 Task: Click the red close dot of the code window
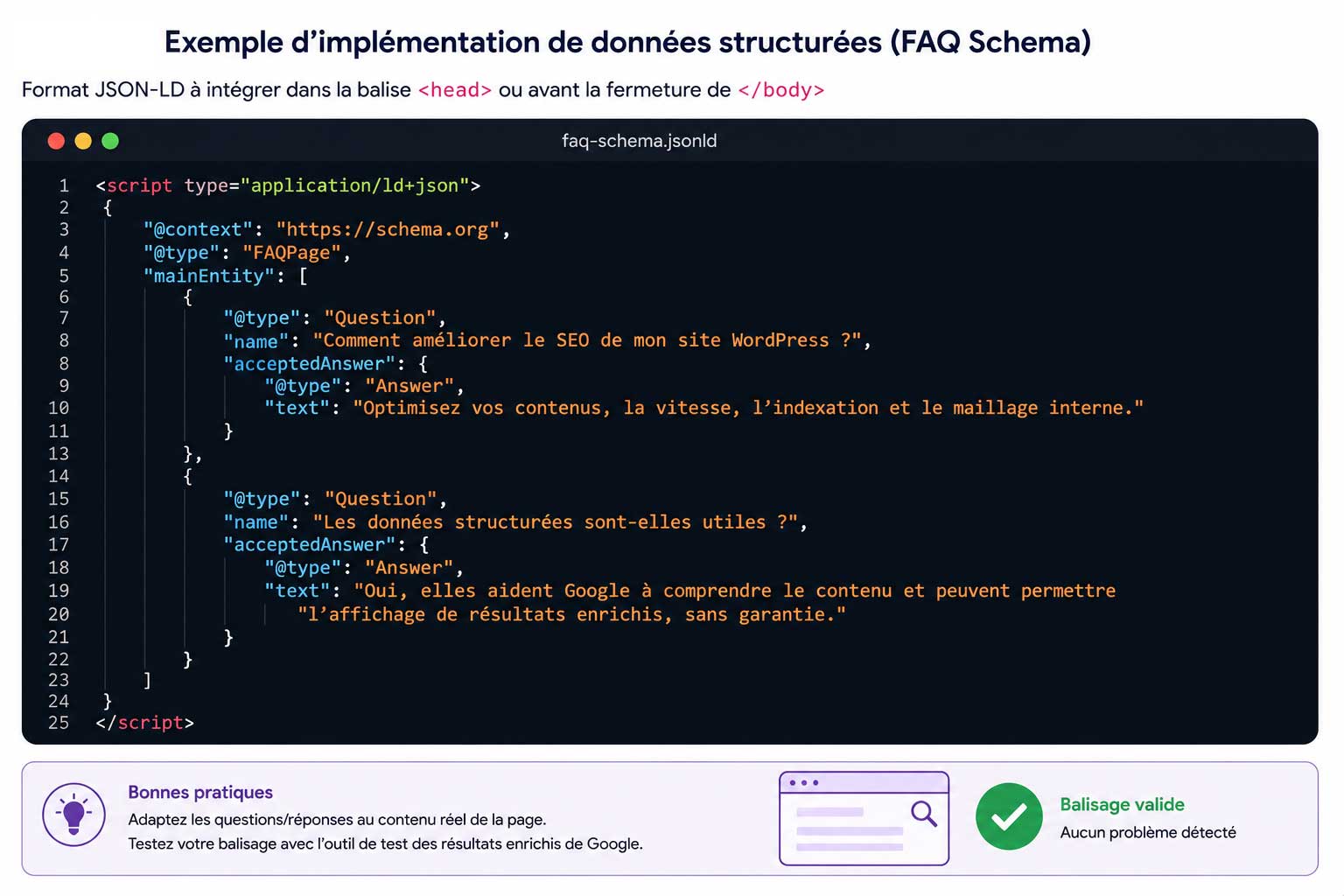click(56, 141)
